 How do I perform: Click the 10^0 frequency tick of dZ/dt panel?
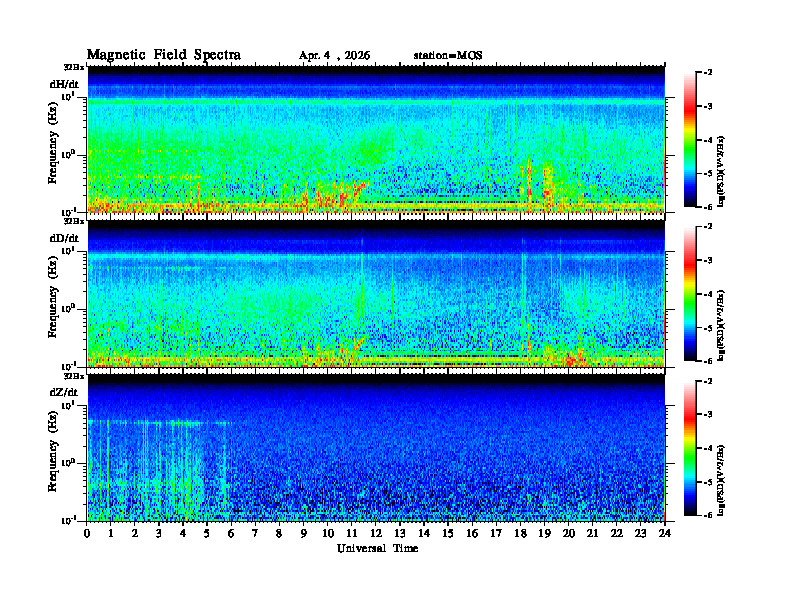pyautogui.click(x=68, y=462)
